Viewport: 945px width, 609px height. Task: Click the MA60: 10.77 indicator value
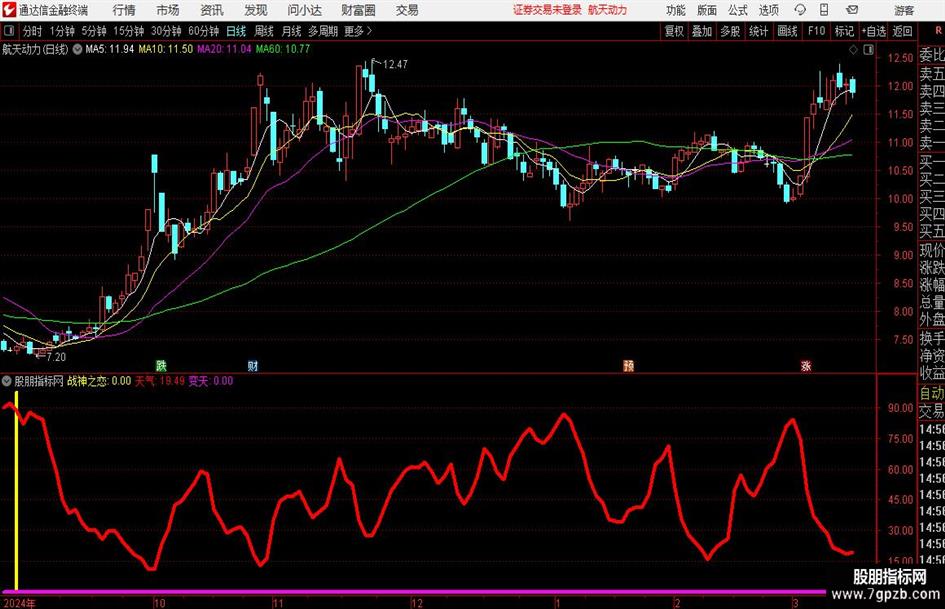point(283,49)
